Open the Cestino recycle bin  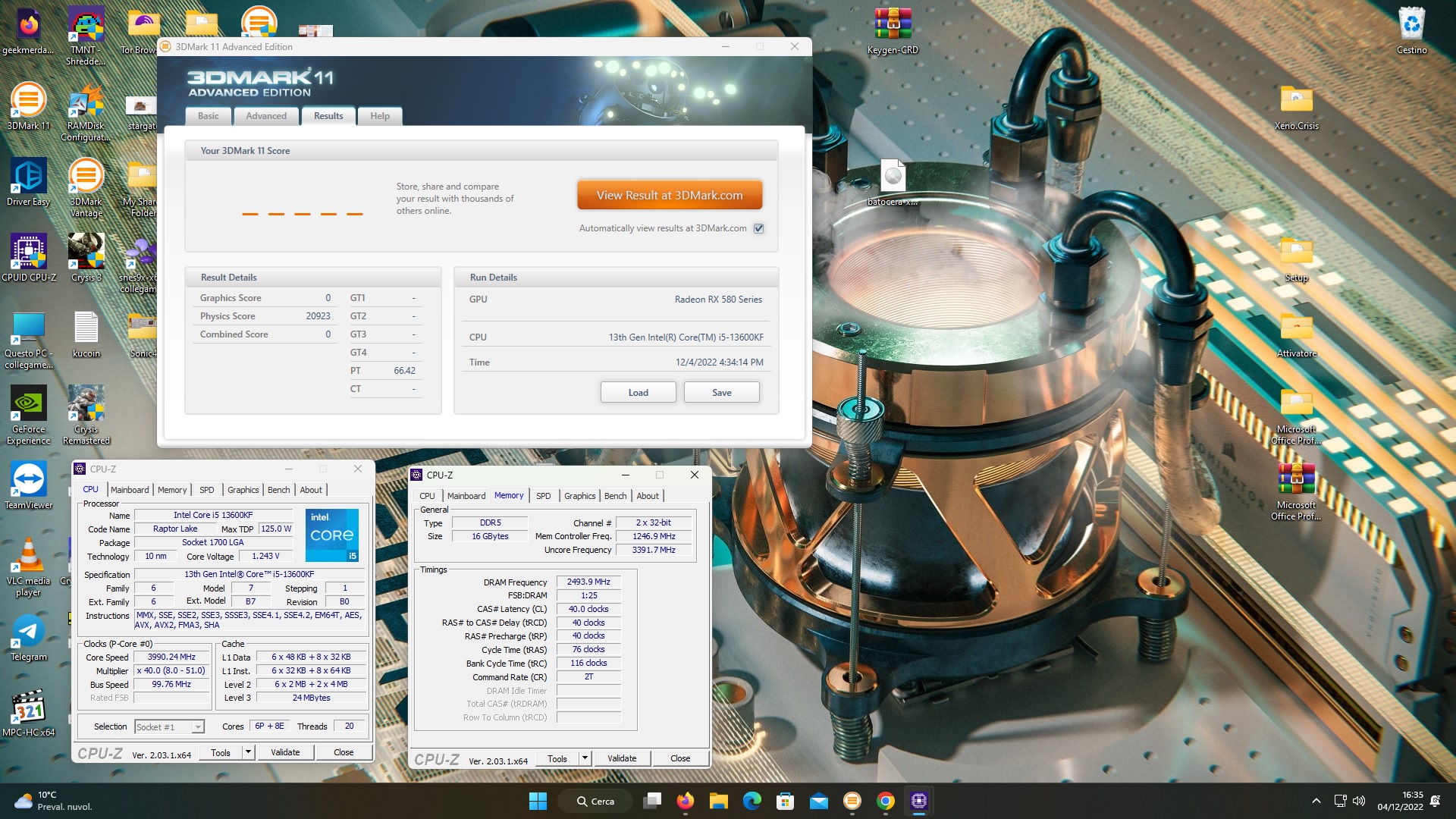[1411, 32]
